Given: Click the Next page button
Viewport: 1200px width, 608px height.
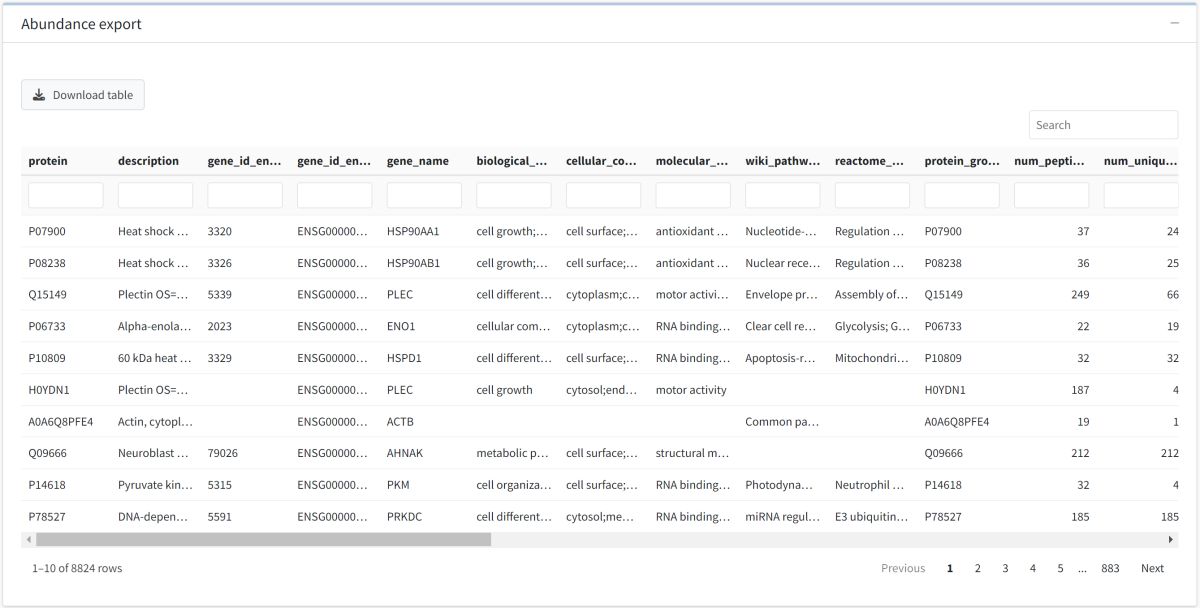Looking at the screenshot, I should pos(1152,568).
